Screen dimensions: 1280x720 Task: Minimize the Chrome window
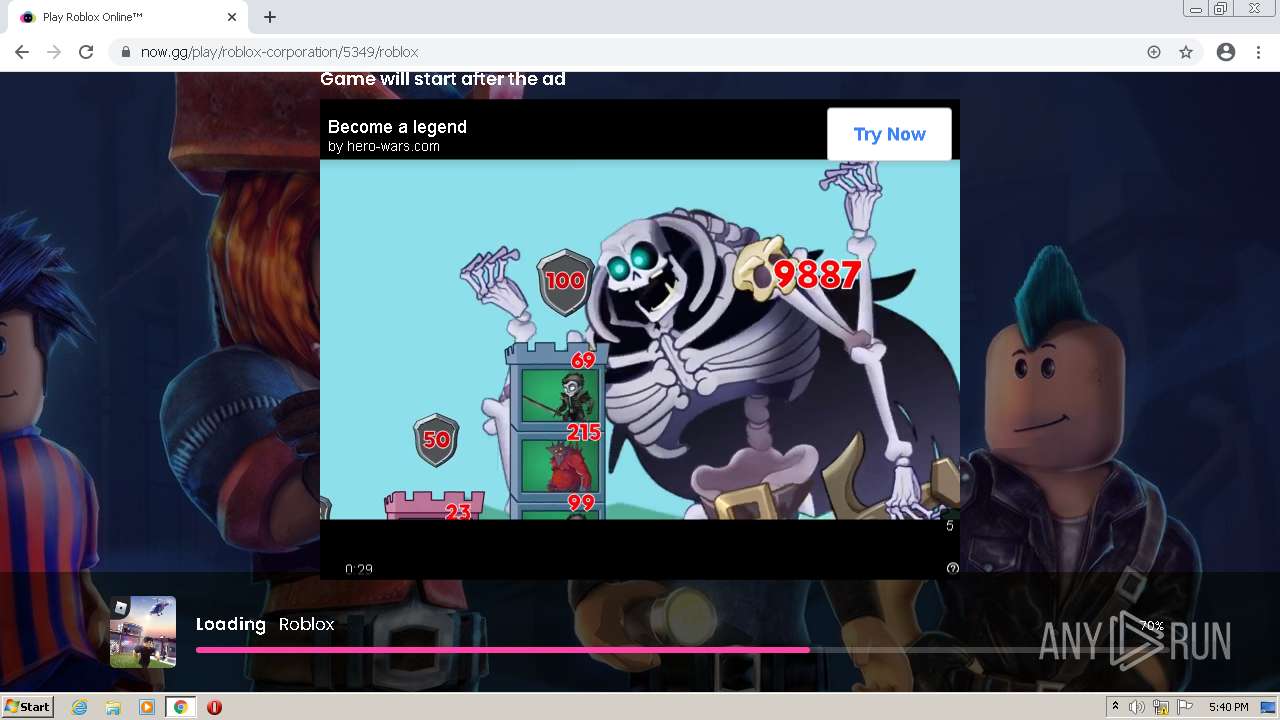point(1196,9)
